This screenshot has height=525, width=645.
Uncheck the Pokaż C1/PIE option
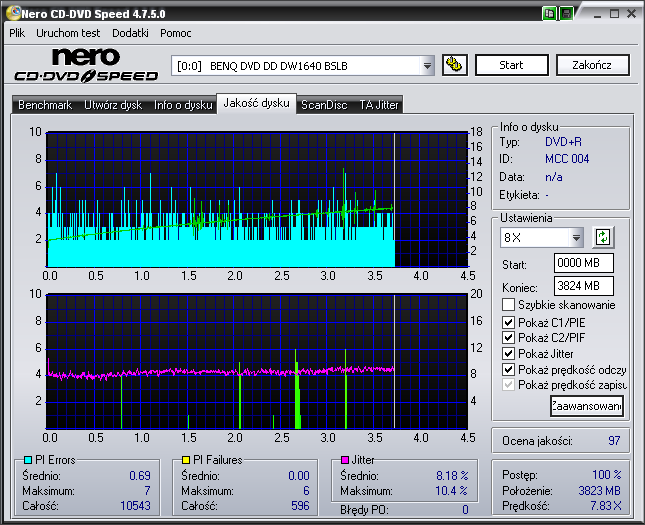pyautogui.click(x=509, y=322)
